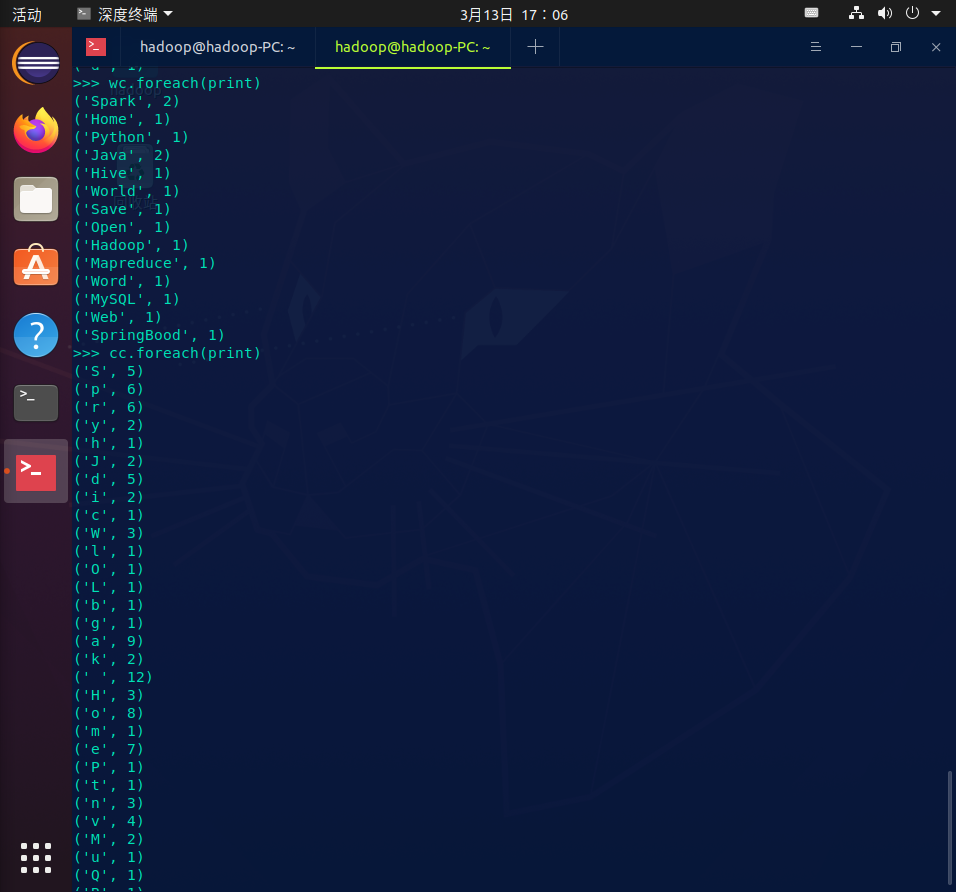Open the clock showing 3月13日 17:06

click(513, 15)
